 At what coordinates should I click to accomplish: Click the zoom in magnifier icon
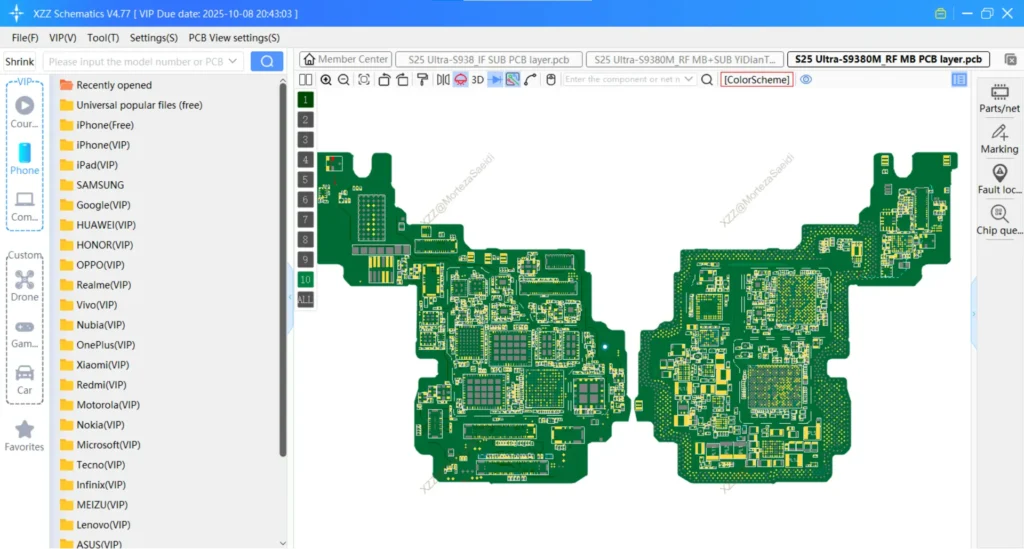click(326, 80)
